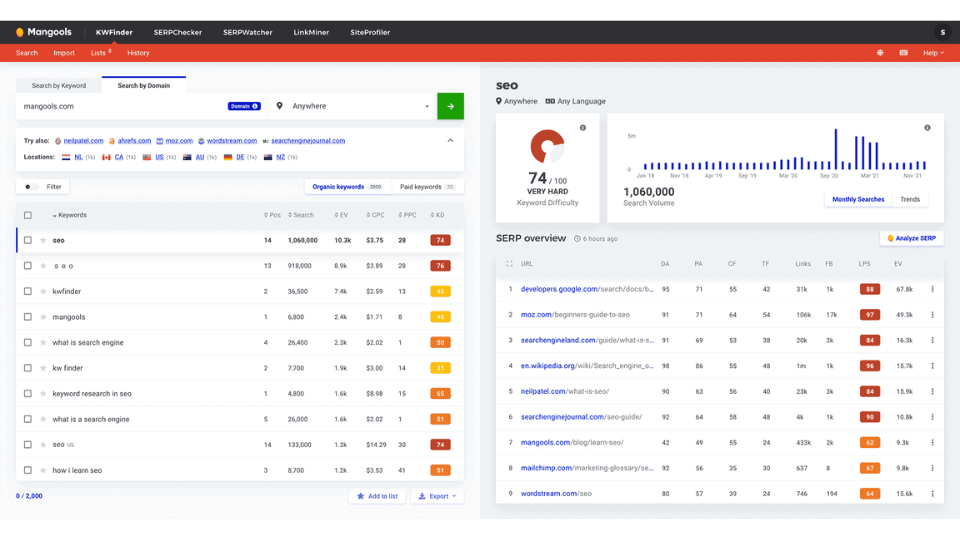960x540 pixels.
Task: Click the red 74 KD badge for seo
Action: (440, 241)
